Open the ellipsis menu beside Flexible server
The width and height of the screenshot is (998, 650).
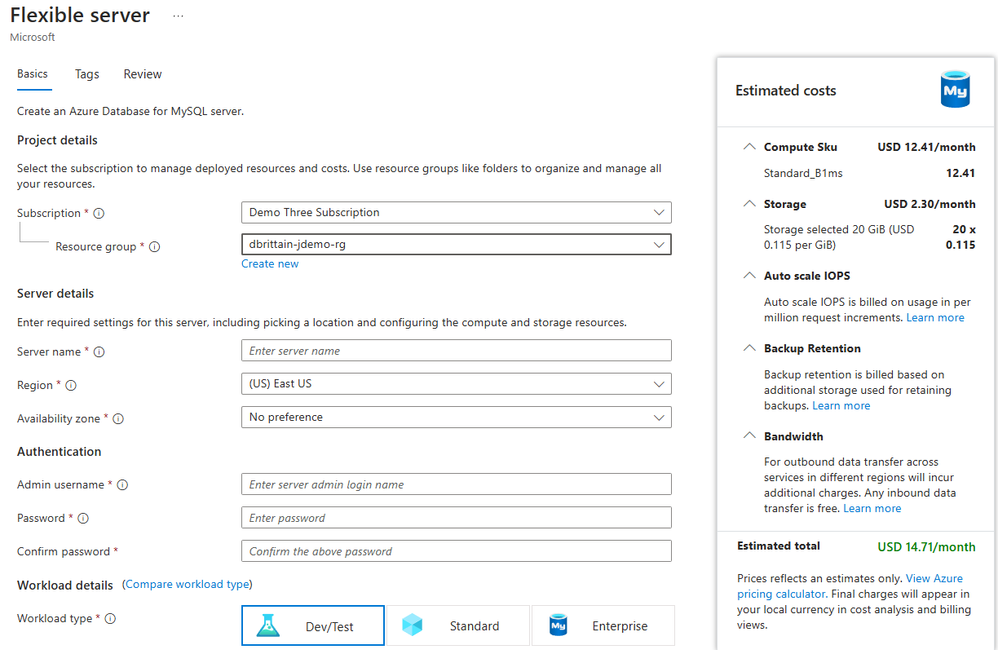pyautogui.click(x=178, y=16)
